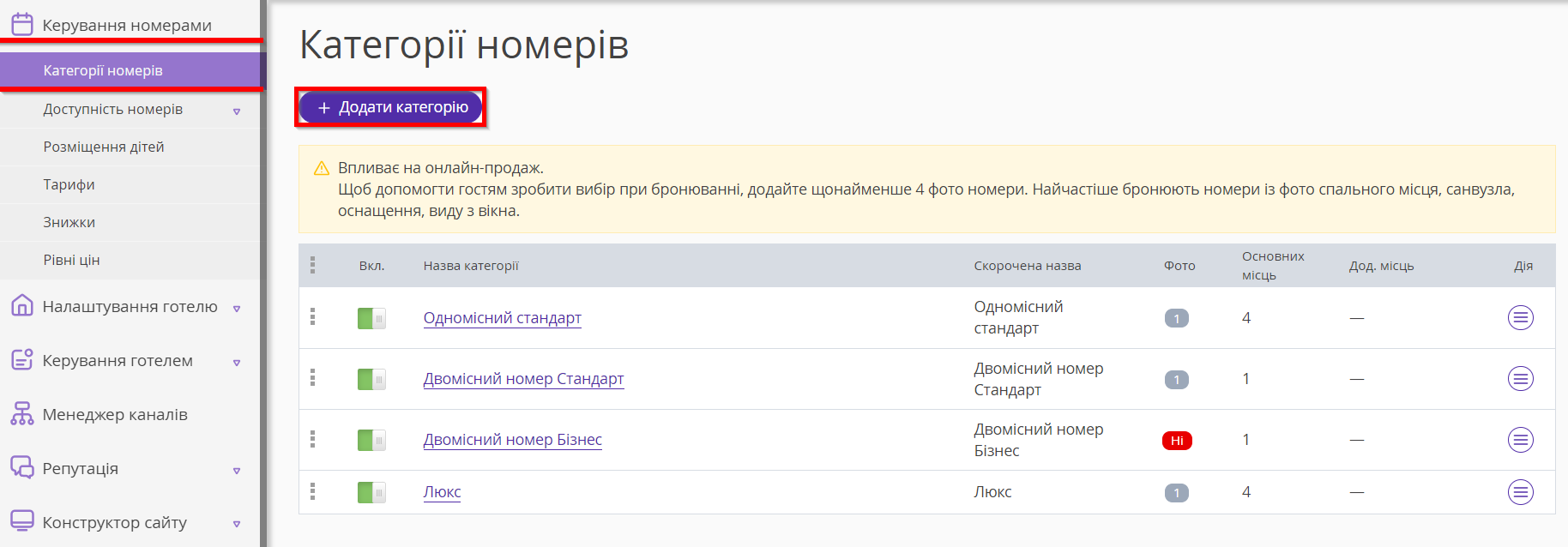Disable Двомісний номер Бізнес category switch
This screenshot has width=1568, height=547.
371,440
